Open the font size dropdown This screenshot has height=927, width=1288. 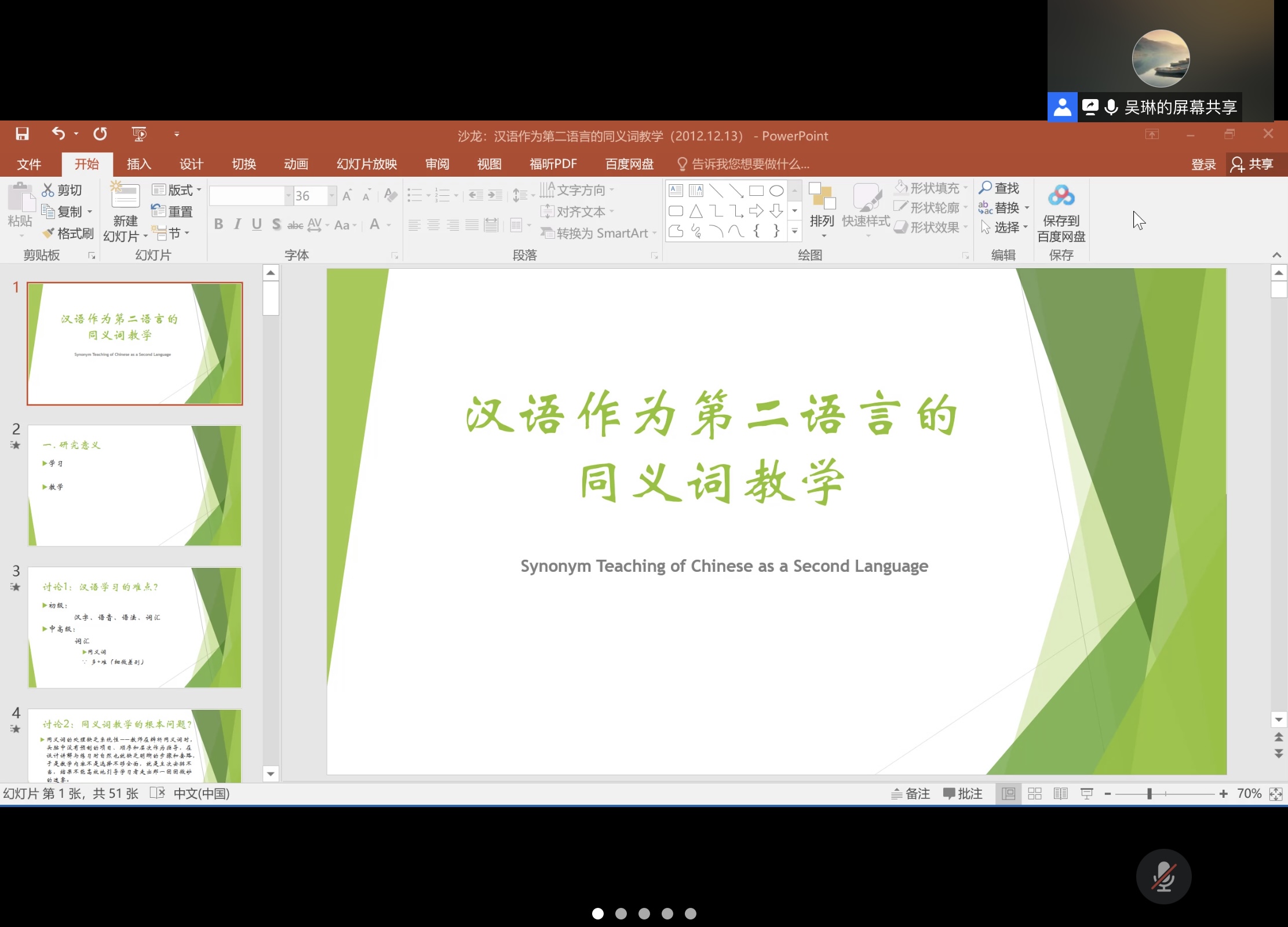332,196
